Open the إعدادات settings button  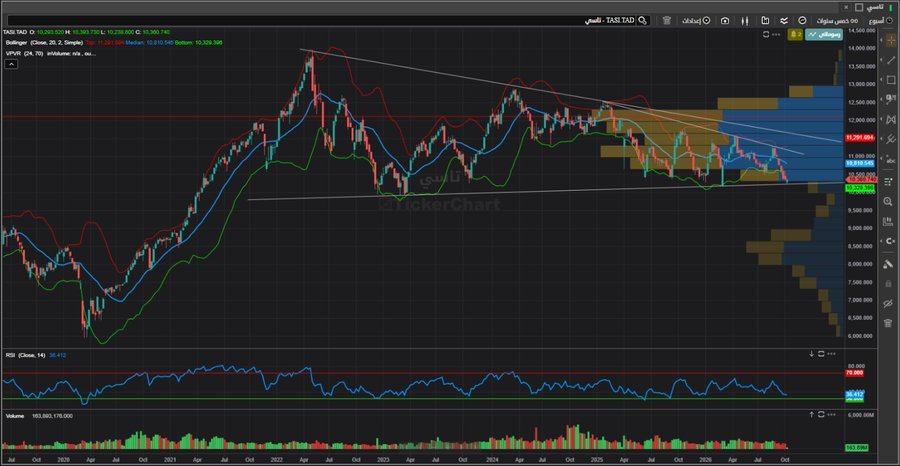pos(696,21)
